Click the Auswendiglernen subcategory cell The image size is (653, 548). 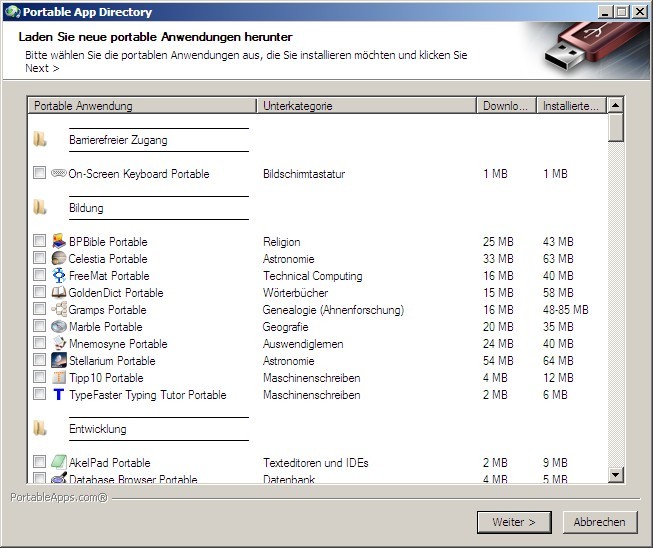303,344
